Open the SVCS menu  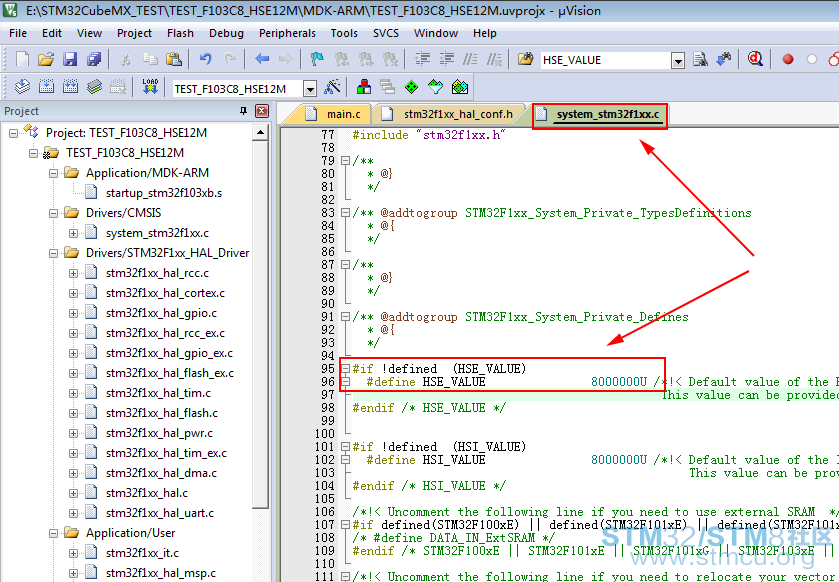click(x=386, y=33)
